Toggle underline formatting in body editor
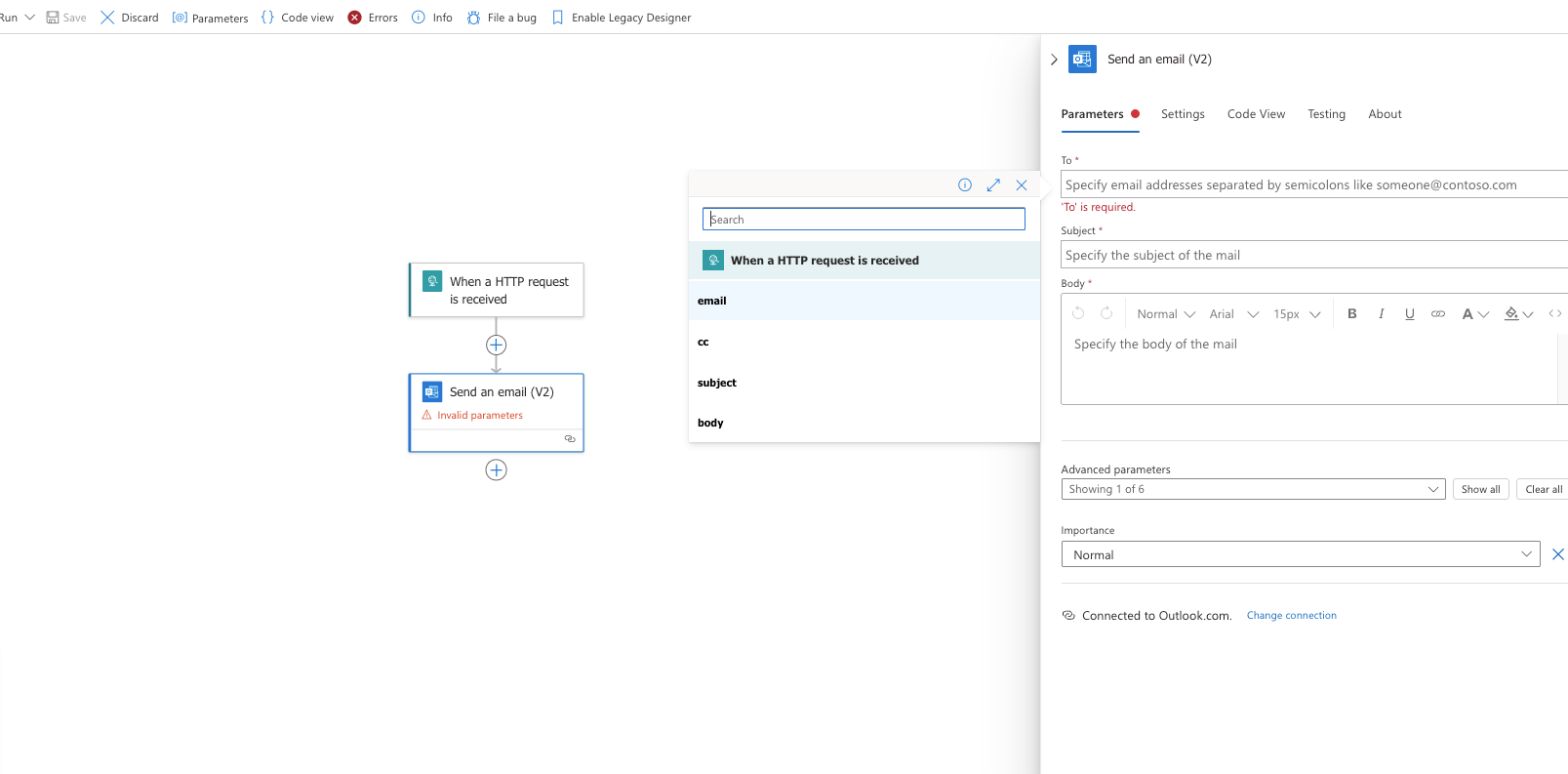 click(1409, 313)
